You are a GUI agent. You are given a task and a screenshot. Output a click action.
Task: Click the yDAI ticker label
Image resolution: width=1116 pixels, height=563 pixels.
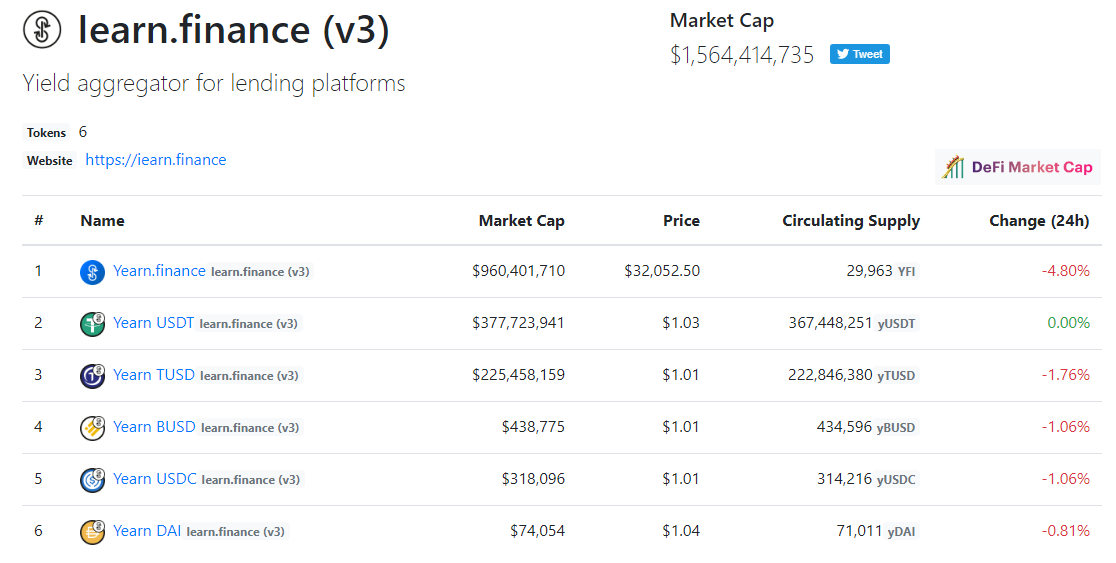pos(902,532)
